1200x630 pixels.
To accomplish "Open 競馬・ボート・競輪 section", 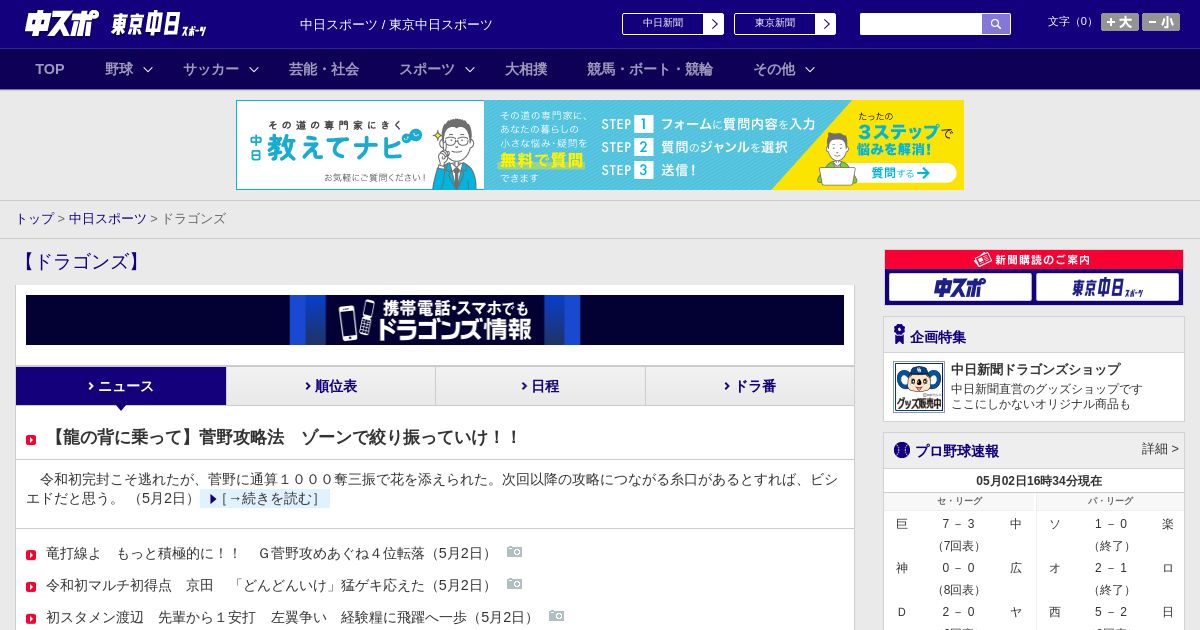I will point(650,69).
